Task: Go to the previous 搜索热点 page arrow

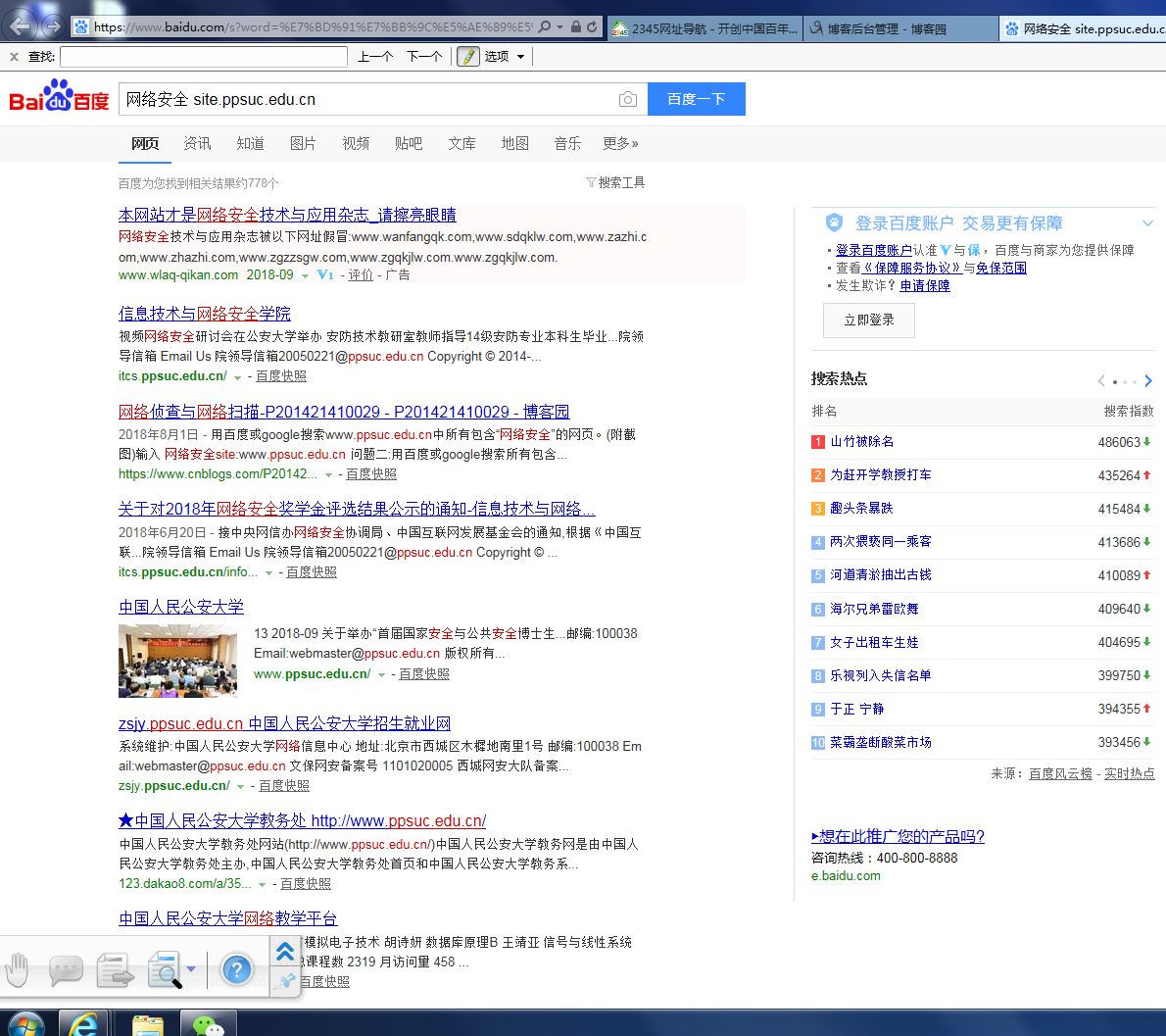Action: click(x=1101, y=381)
